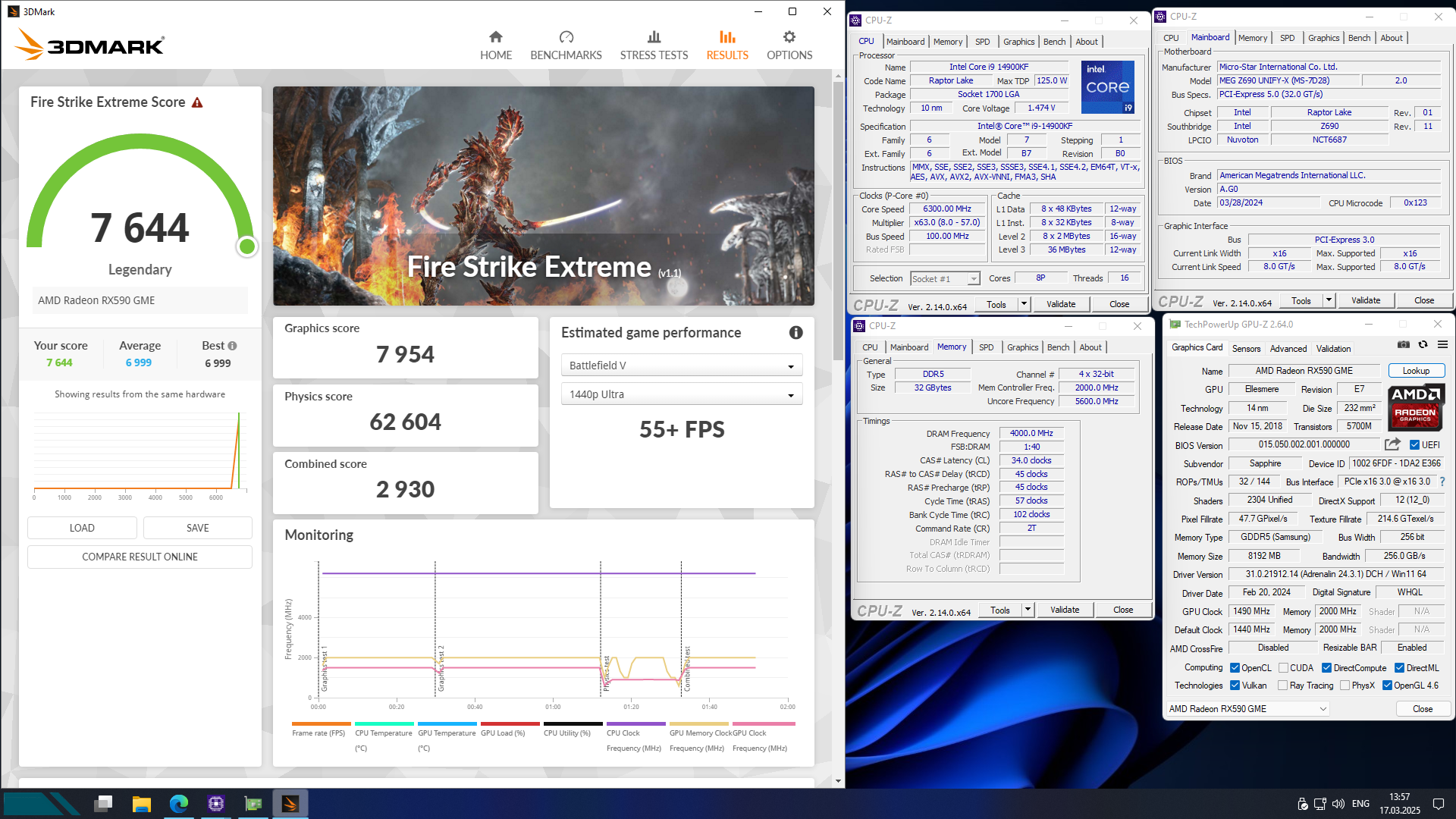
Task: Click Frame rate (FPS) orange legend swatch
Action: (321, 723)
